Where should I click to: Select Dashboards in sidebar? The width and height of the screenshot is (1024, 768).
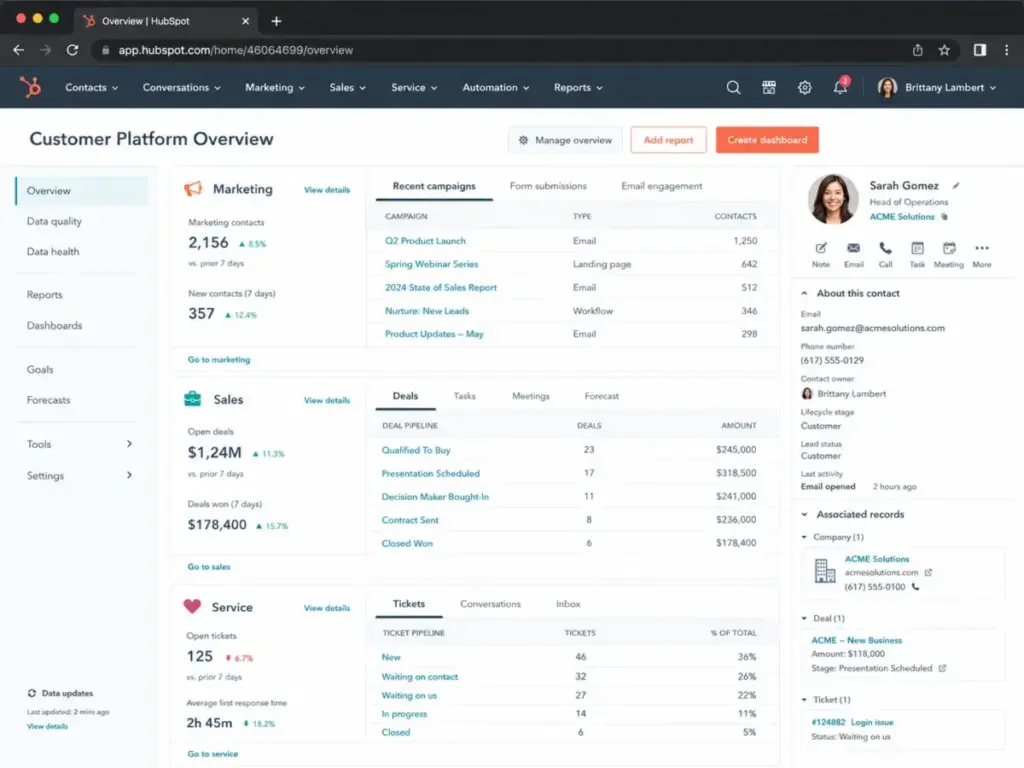click(x=54, y=325)
